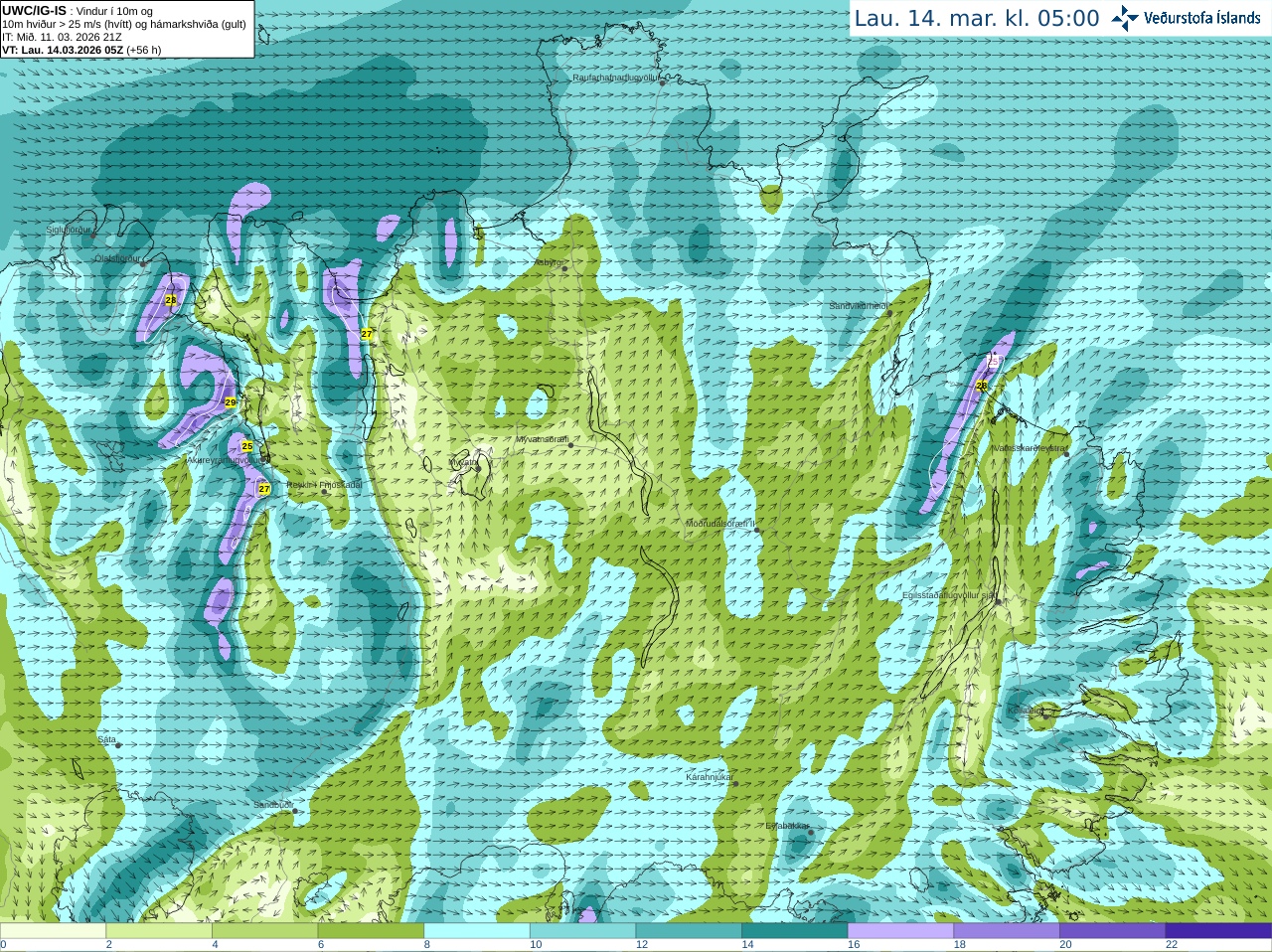Pick the 14–16 m/s legend color swatch
The width and height of the screenshot is (1272, 952).
(x=795, y=931)
